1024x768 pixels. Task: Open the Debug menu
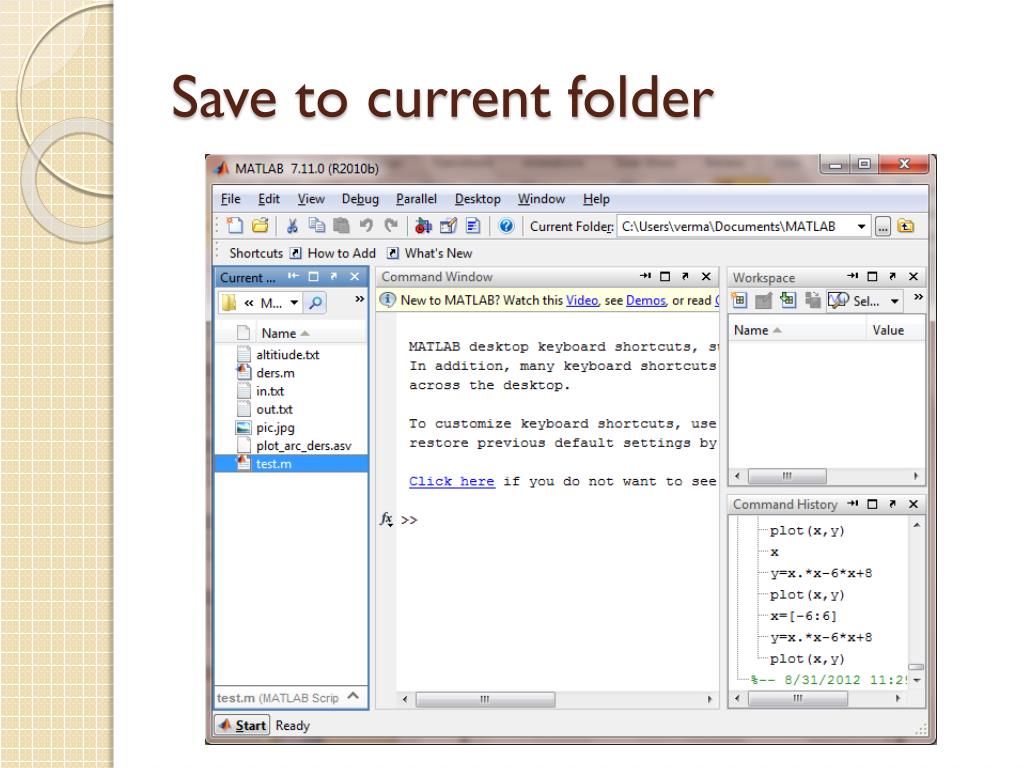coord(360,199)
